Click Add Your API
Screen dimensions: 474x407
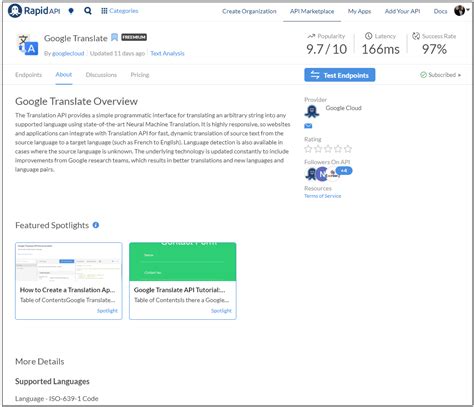[402, 11]
